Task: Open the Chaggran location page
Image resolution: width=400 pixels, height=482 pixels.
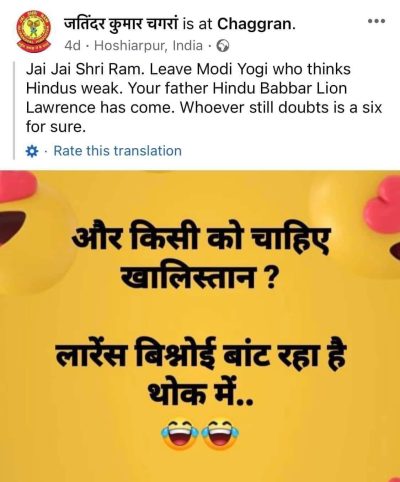Action: coord(256,23)
